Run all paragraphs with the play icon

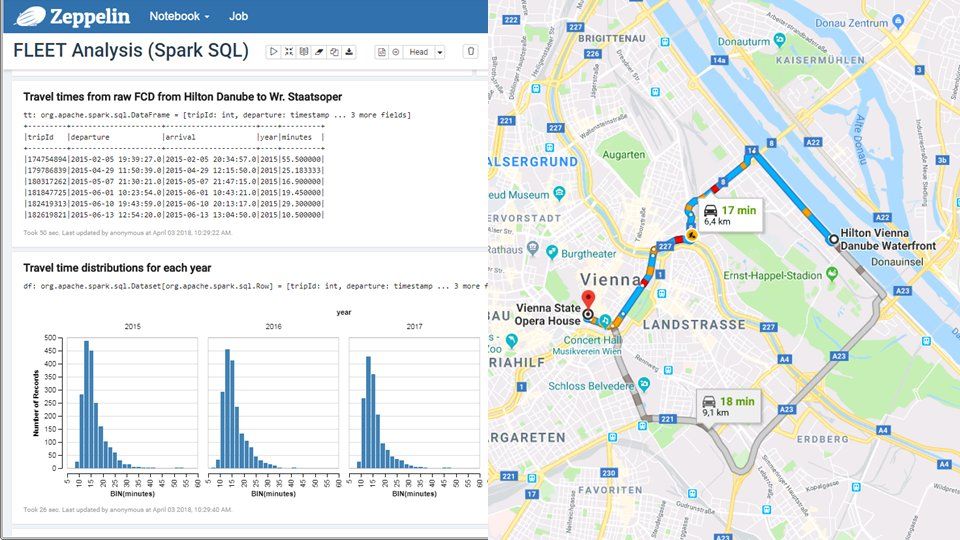pyautogui.click(x=274, y=52)
